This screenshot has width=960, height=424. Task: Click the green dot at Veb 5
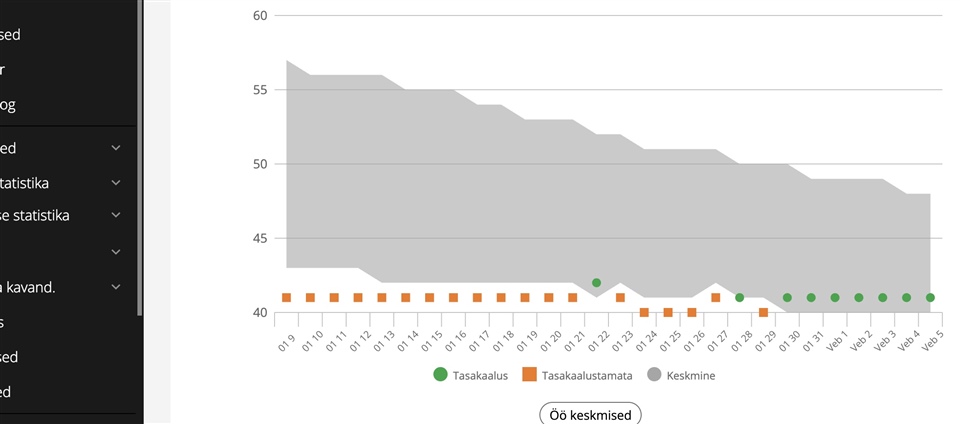931,297
